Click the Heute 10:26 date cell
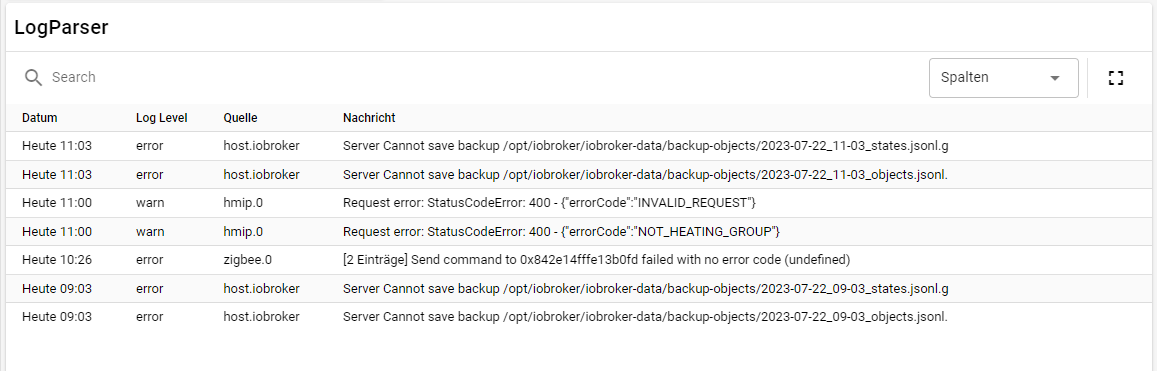 coord(57,260)
